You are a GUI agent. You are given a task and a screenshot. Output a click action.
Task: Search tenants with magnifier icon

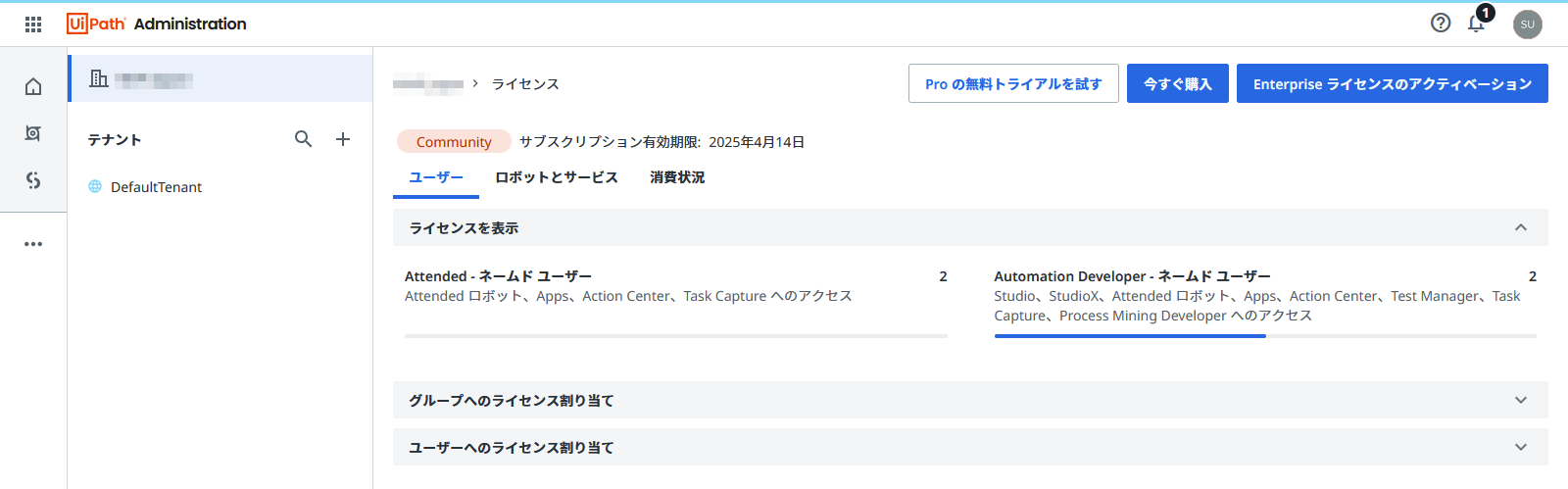303,139
